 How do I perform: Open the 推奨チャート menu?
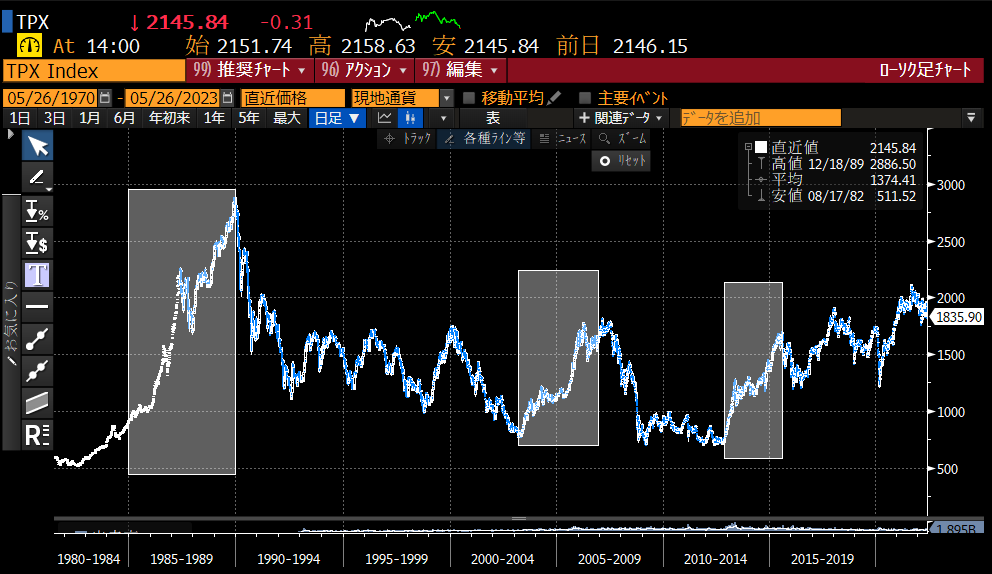(x=250, y=70)
